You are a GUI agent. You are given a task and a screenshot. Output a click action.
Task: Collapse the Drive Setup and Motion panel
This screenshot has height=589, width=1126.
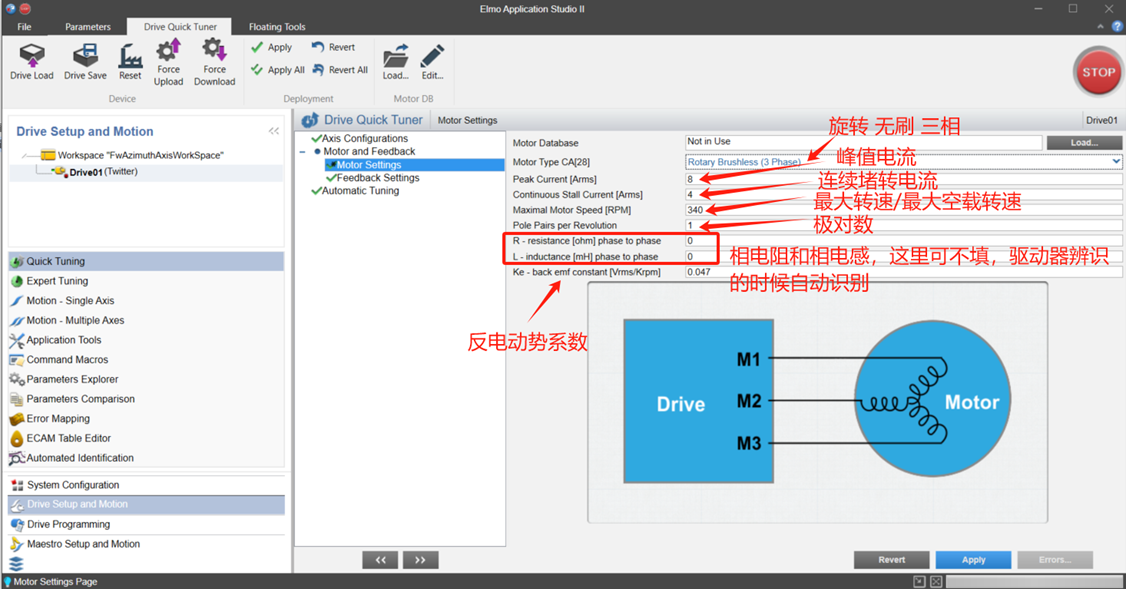[x=274, y=131]
